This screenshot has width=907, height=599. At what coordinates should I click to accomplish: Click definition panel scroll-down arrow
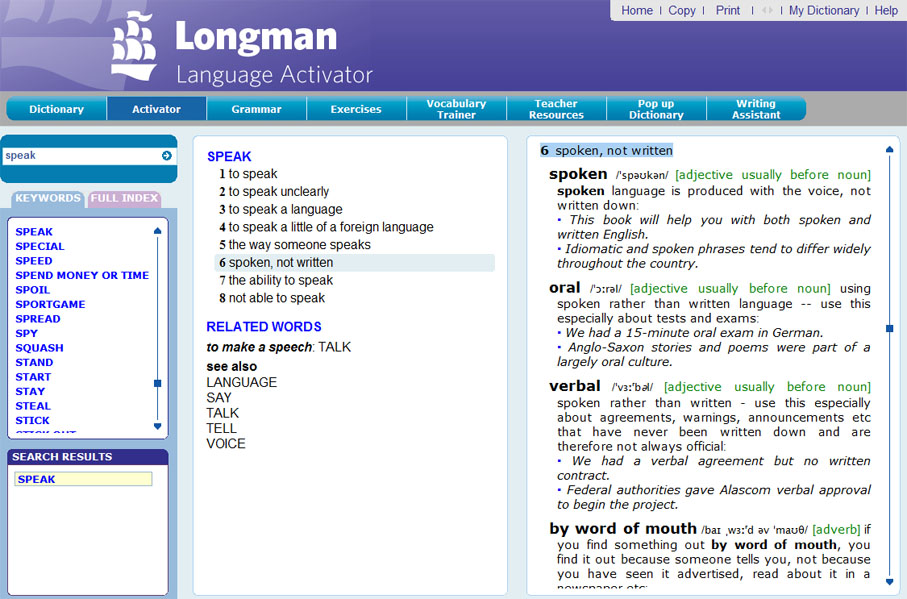click(889, 581)
